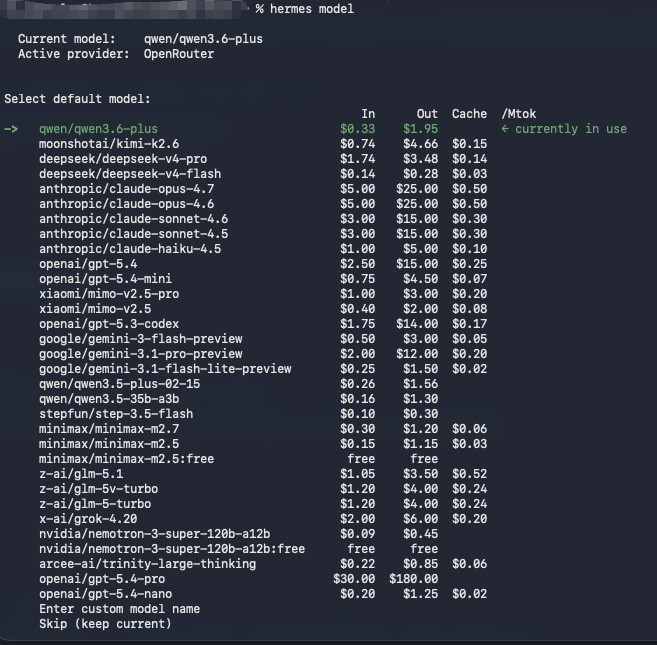Click the $12.00 output price for gemini-3.1-pro
The image size is (657, 645).
(417, 354)
